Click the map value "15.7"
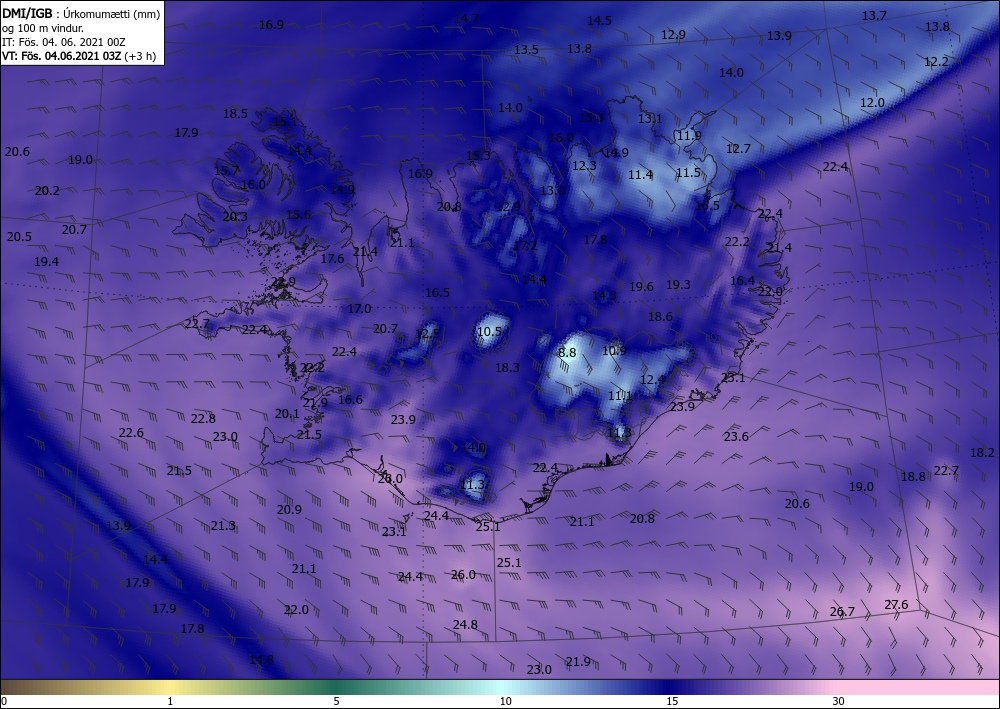The image size is (1000, 709). coord(226,170)
